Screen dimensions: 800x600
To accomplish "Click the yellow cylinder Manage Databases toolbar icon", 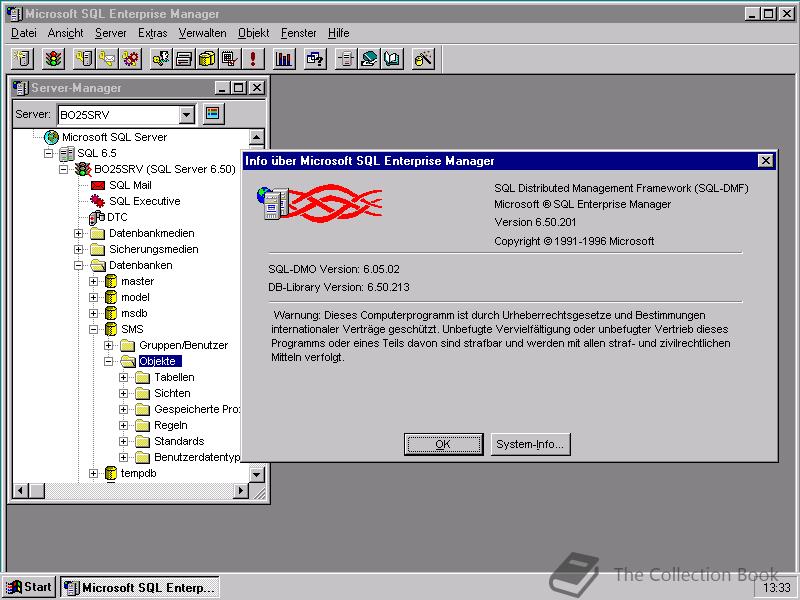I will click(207, 59).
